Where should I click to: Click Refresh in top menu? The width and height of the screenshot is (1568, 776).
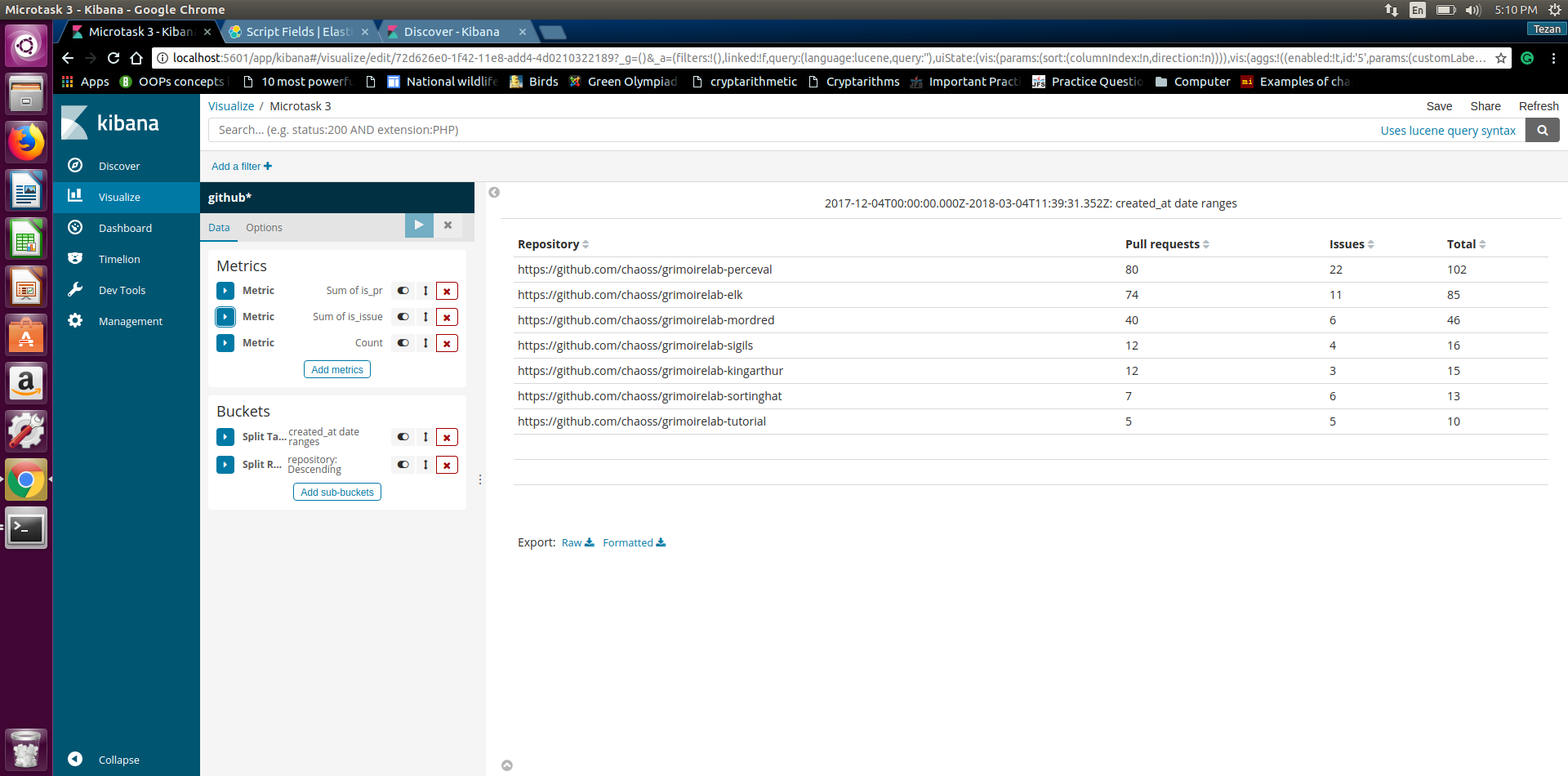pos(1539,106)
